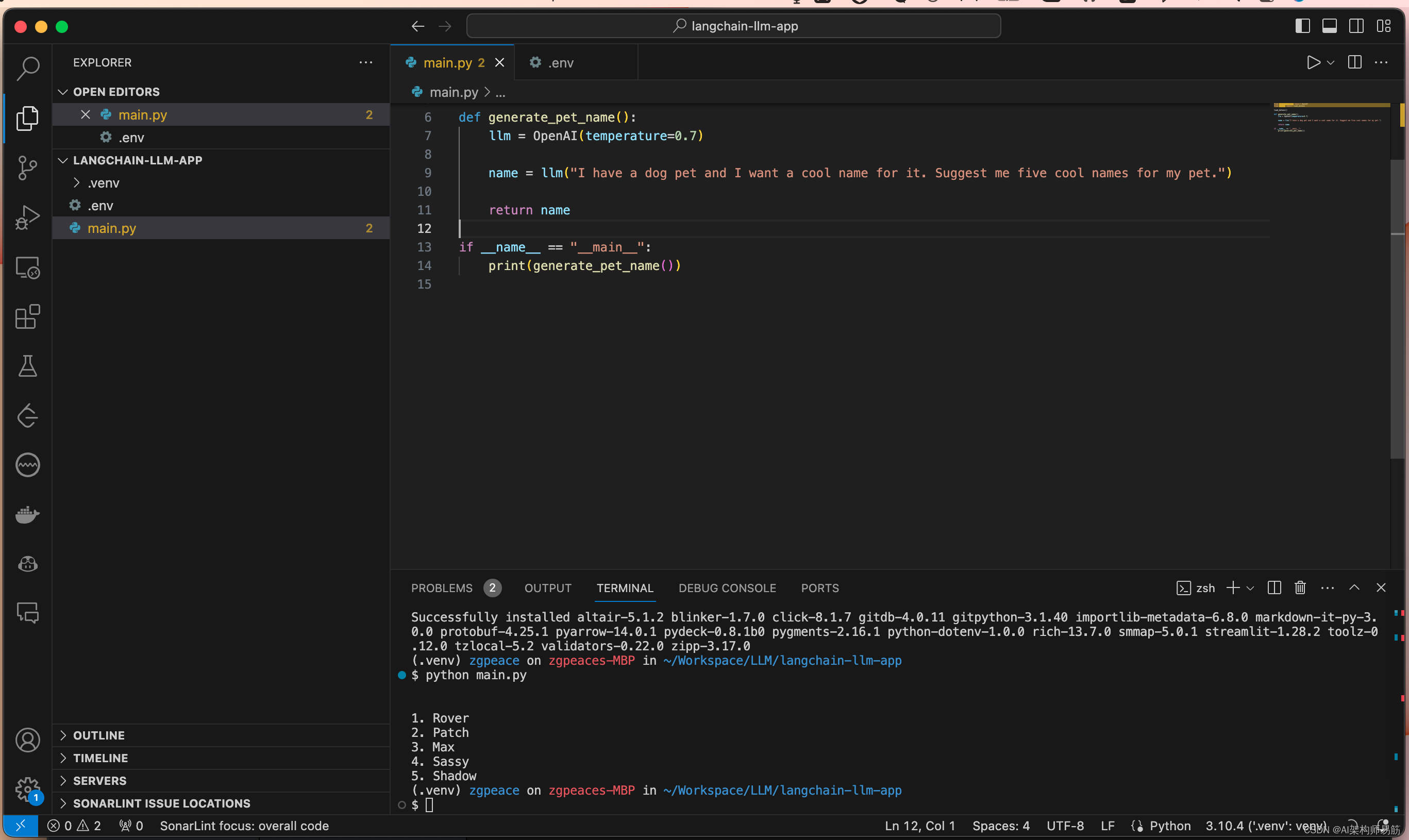This screenshot has width=1409, height=840.
Task: Collapse the Open Editors section
Action: tap(221, 92)
